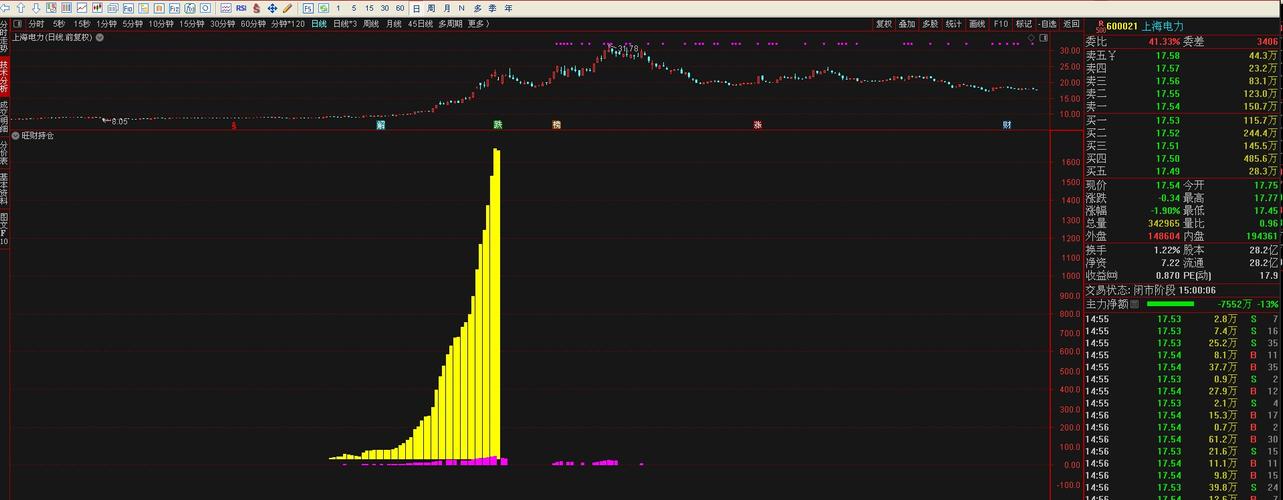This screenshot has width=1283, height=500.
Task: Click the 返回 return button
Action: pos(1071,23)
